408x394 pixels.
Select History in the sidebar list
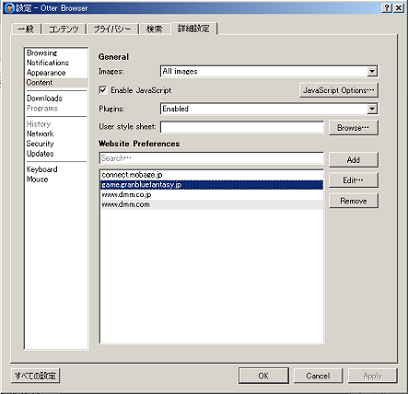pos(56,124)
